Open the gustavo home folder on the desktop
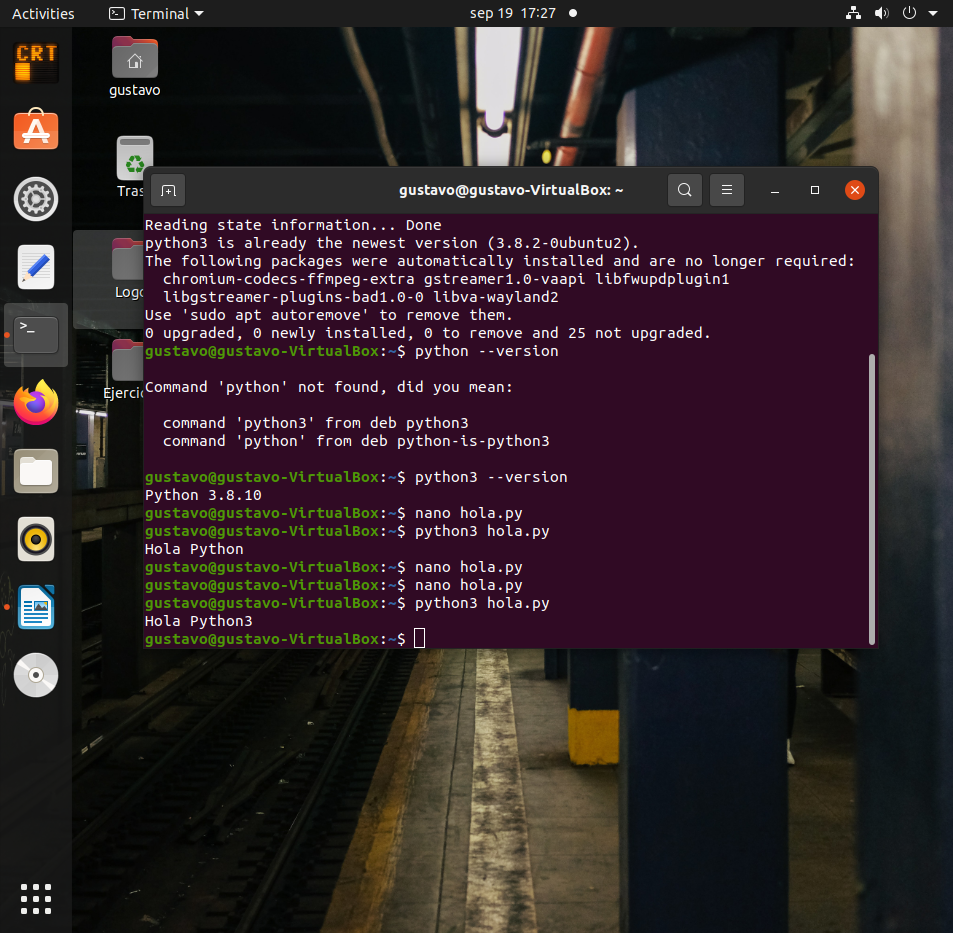This screenshot has width=953, height=933. click(x=134, y=57)
